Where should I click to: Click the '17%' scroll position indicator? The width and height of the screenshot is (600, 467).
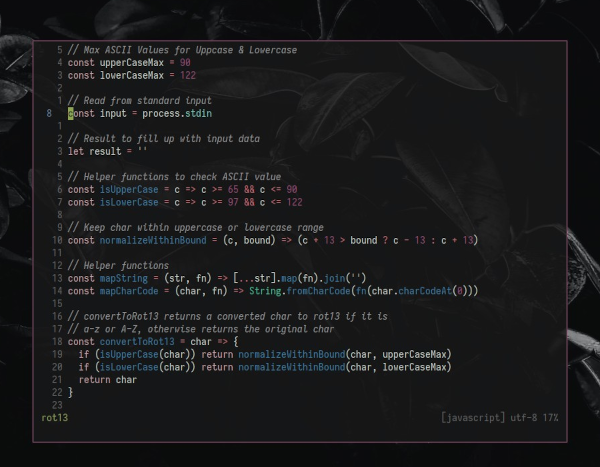[x=550, y=418]
